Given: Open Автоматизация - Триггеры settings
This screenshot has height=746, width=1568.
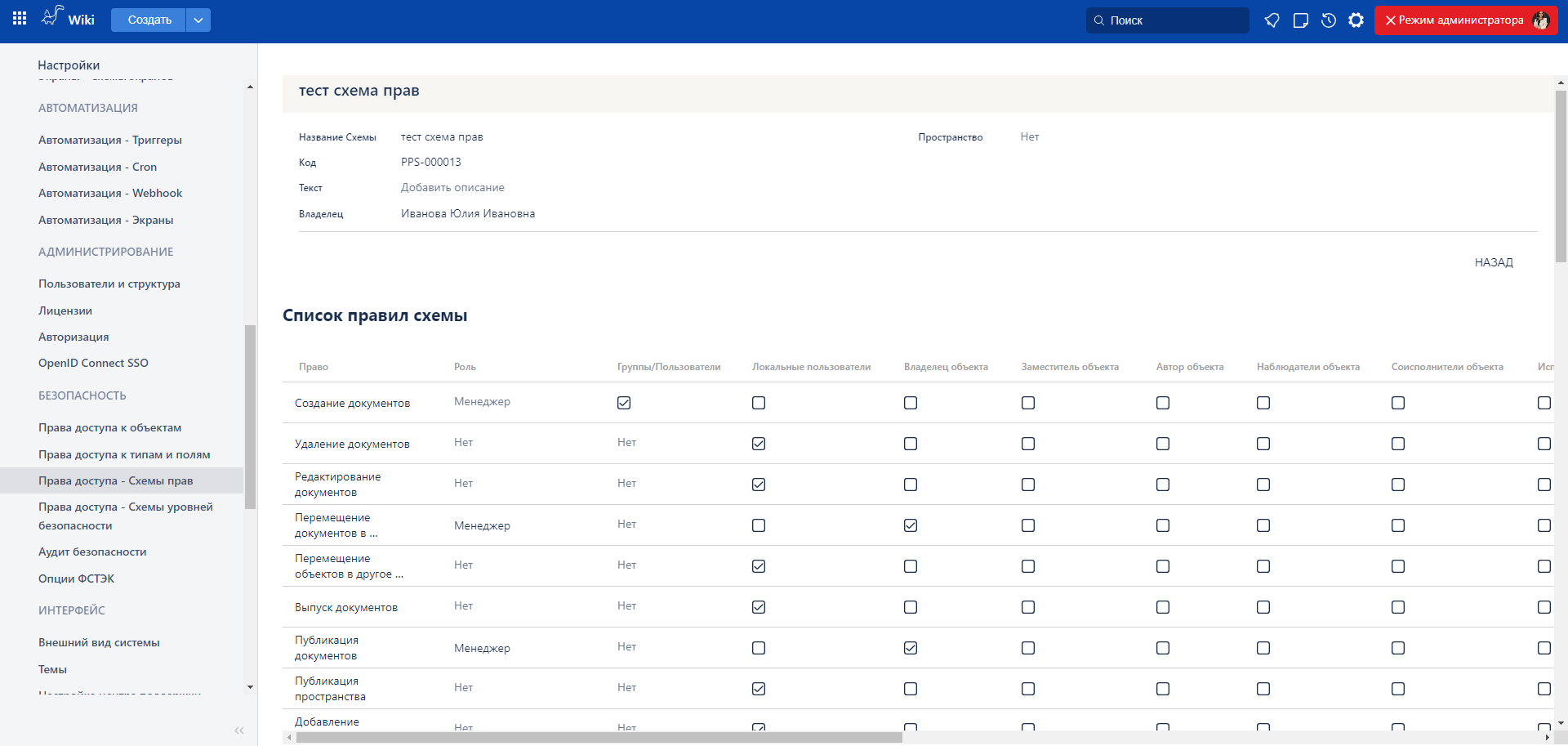Looking at the screenshot, I should (110, 140).
